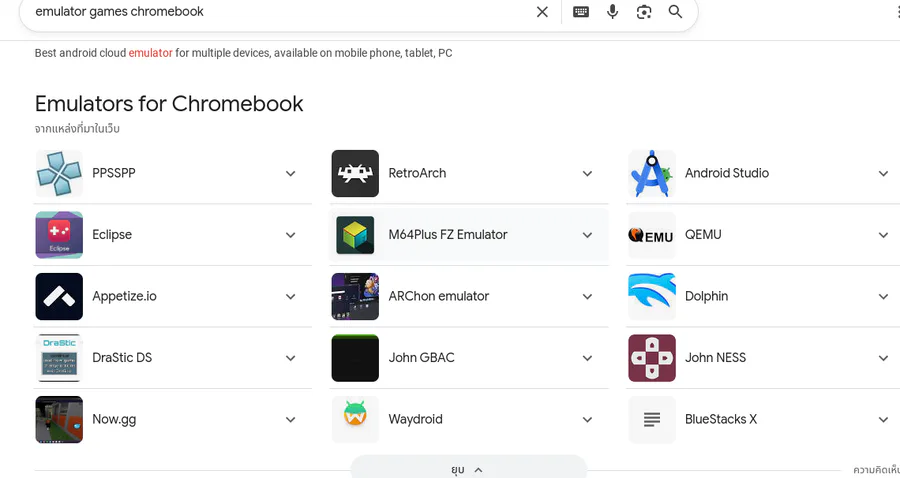Expand the M64Plus FZ Emulator chevron
Viewport: 900px width, 478px height.
587,235
